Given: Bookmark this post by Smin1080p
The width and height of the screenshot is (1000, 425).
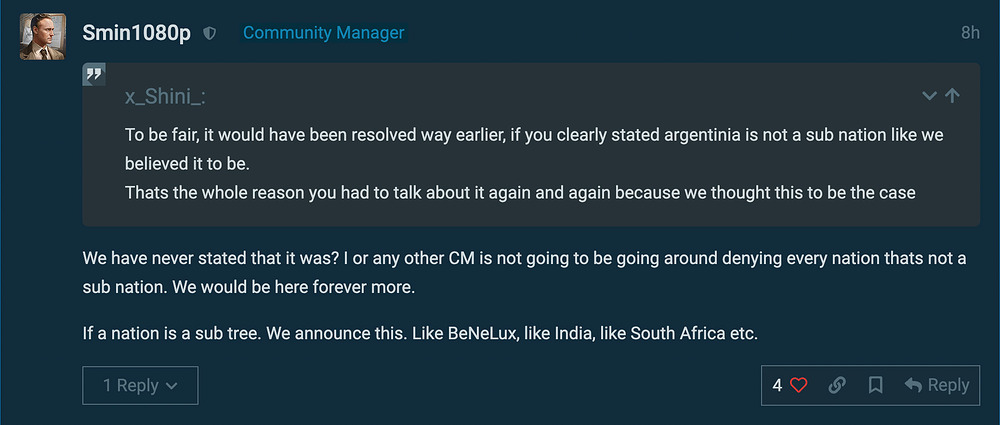Looking at the screenshot, I should coord(875,385).
